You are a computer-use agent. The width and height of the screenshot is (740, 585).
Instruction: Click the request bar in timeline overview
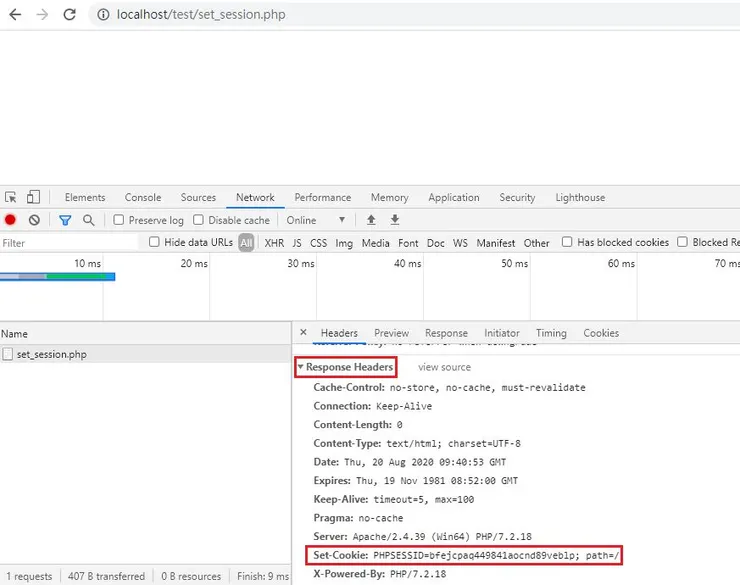57,276
